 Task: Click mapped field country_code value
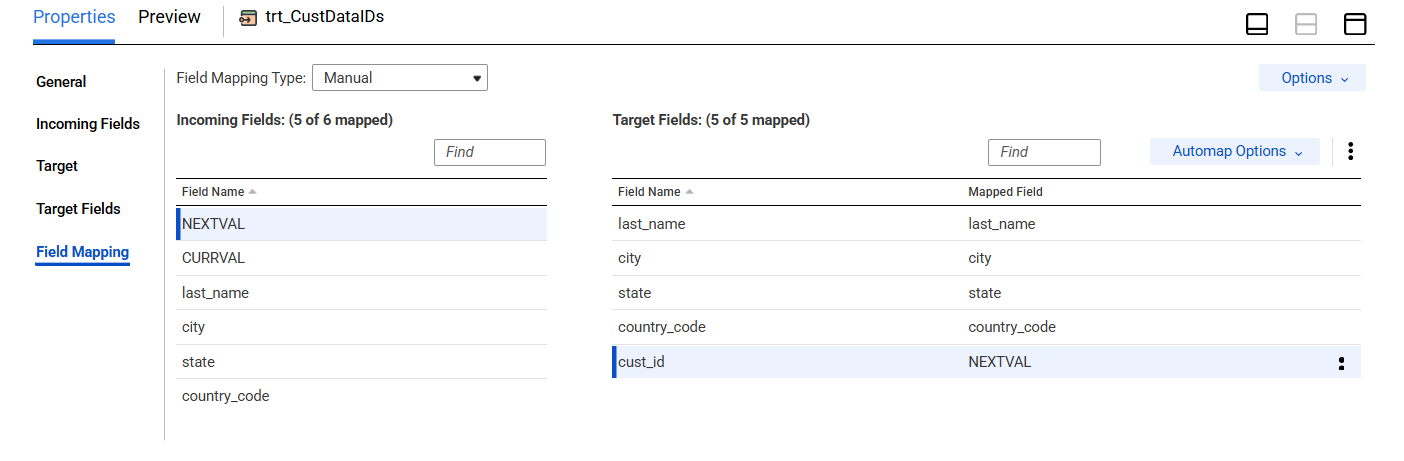[1012, 327]
